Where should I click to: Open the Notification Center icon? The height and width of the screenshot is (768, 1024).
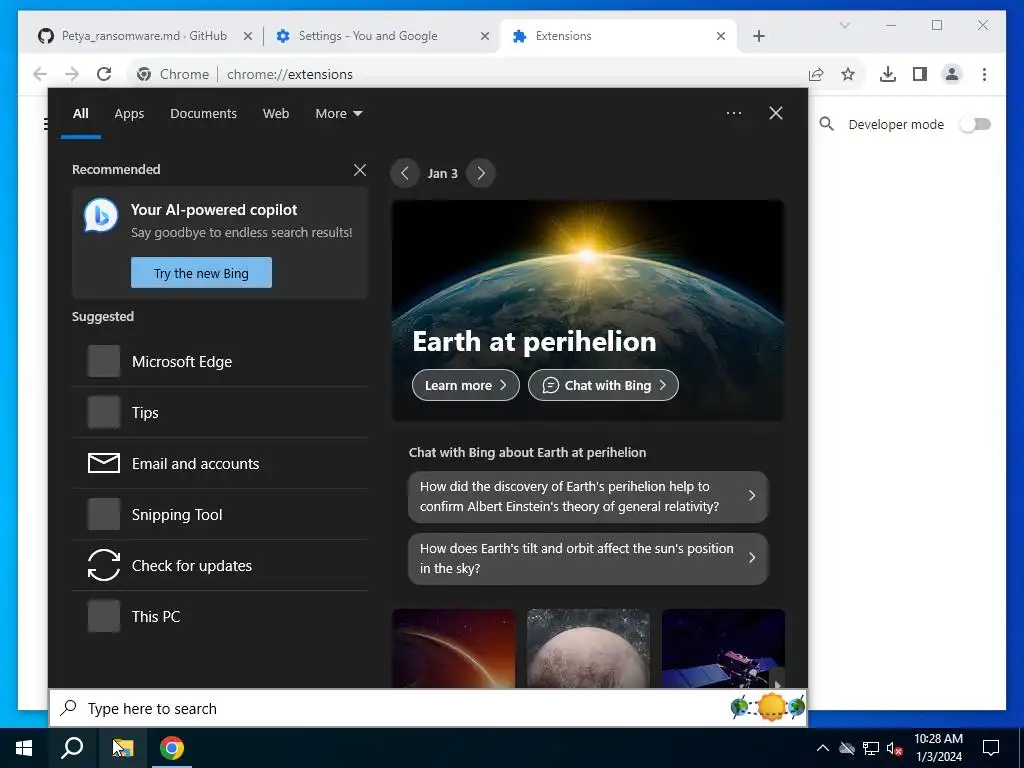click(991, 748)
